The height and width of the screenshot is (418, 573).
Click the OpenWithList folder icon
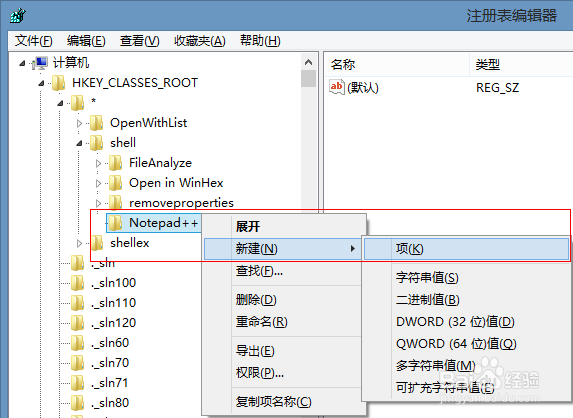96,123
